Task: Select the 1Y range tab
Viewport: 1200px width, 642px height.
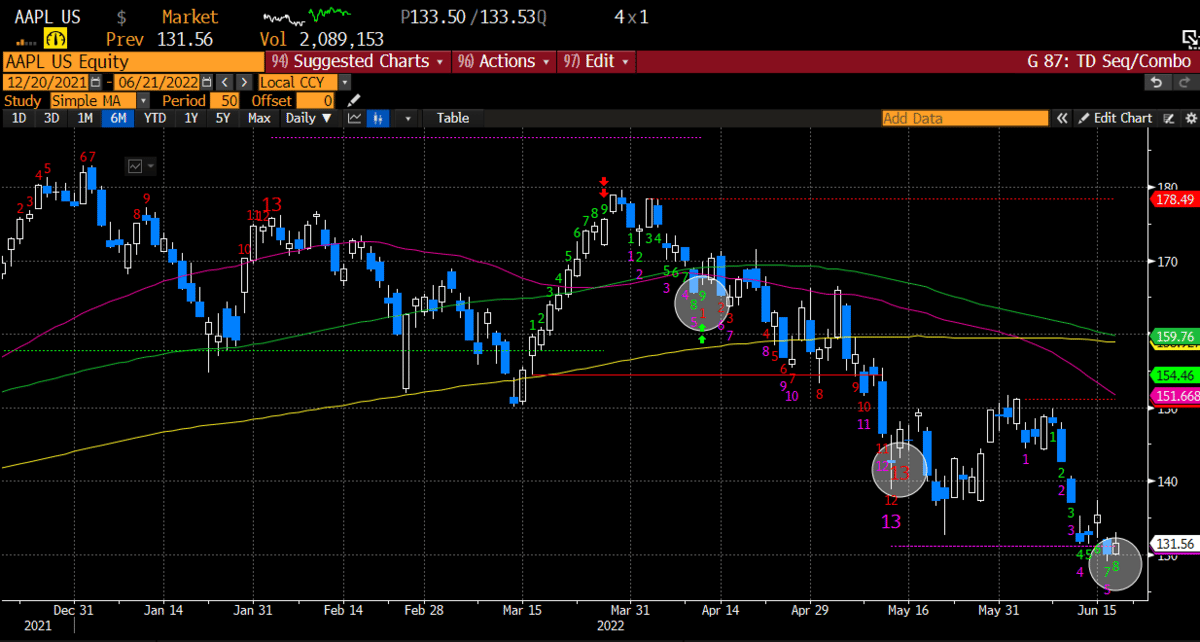Action: [190, 118]
